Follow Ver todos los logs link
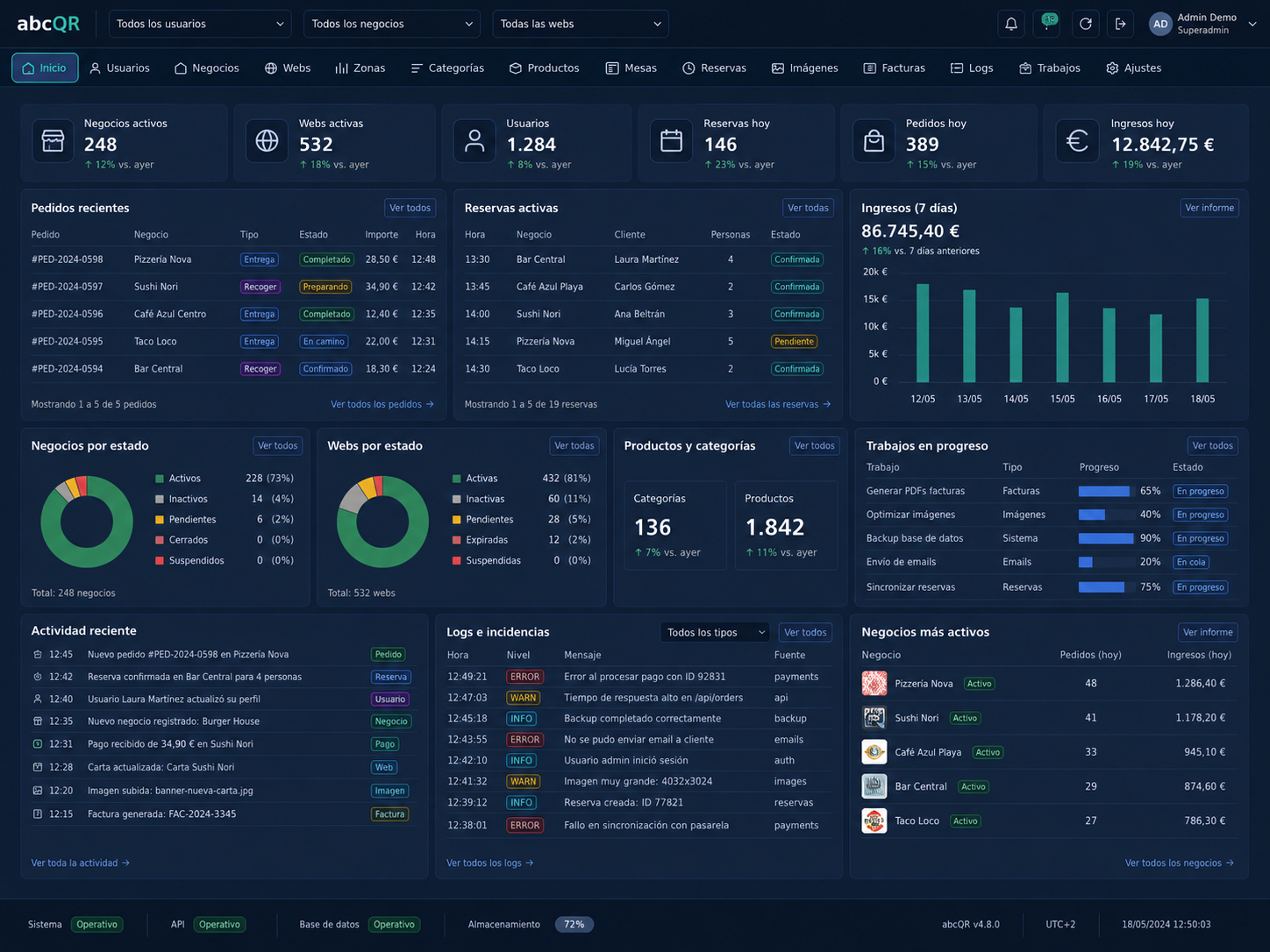1270x952 pixels. 490,863
